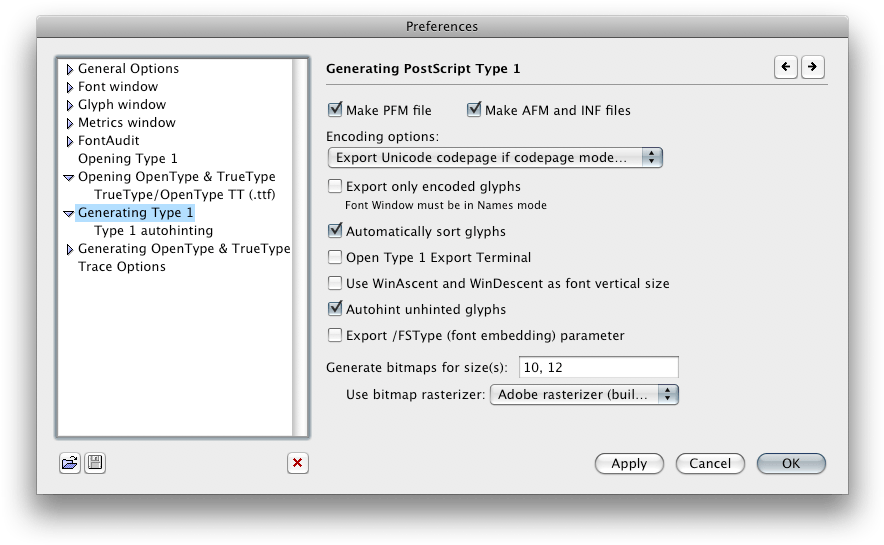Open the bitmap rasterizer dropdown
Image resolution: width=884 pixels, height=545 pixels.
pyautogui.click(x=584, y=394)
